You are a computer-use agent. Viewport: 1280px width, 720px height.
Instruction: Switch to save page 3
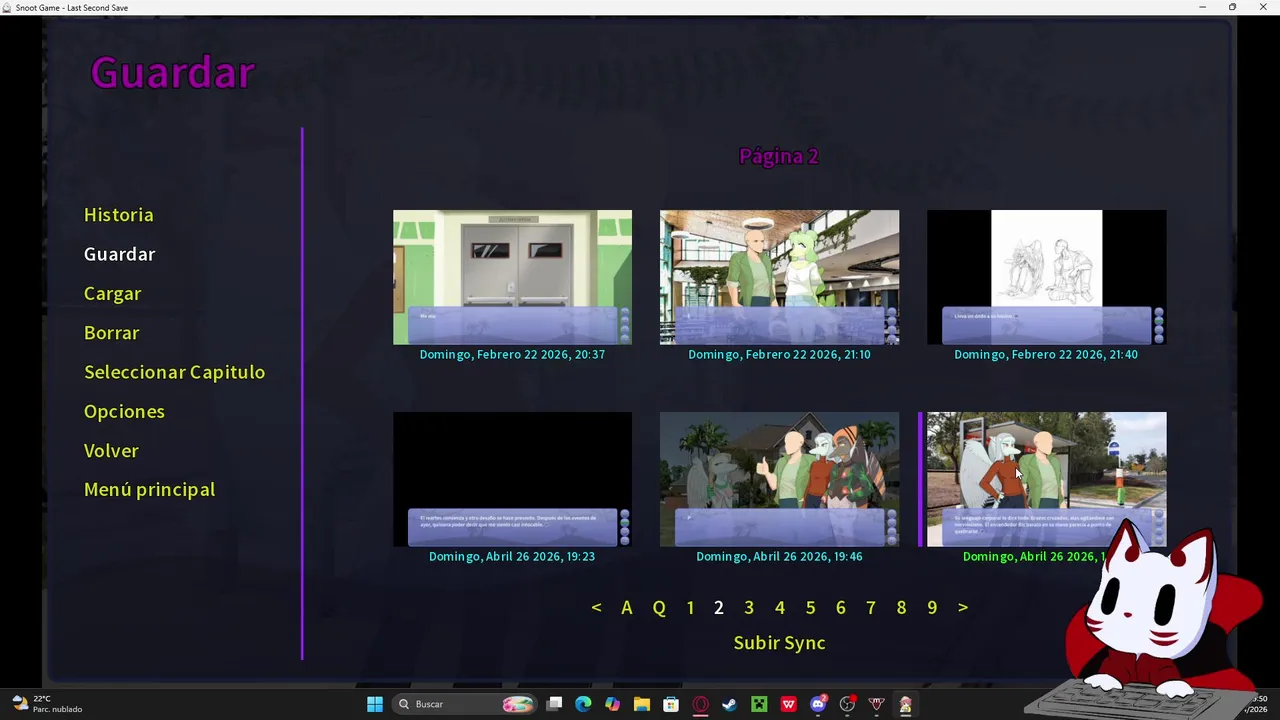[x=749, y=608]
